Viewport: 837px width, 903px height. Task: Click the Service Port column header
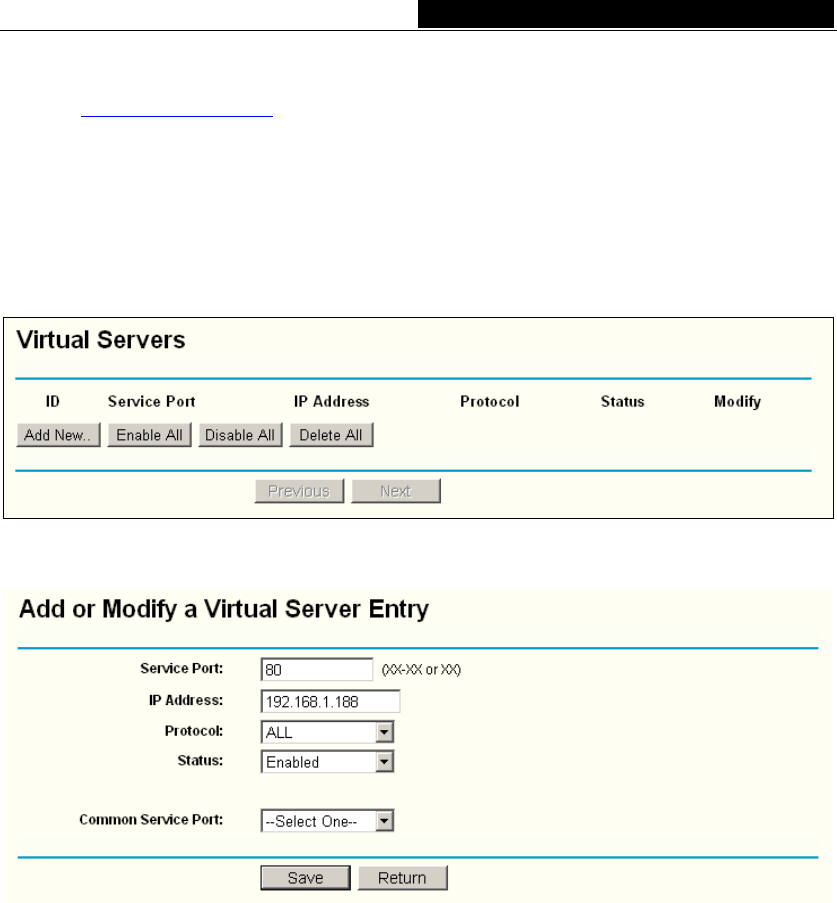152,401
